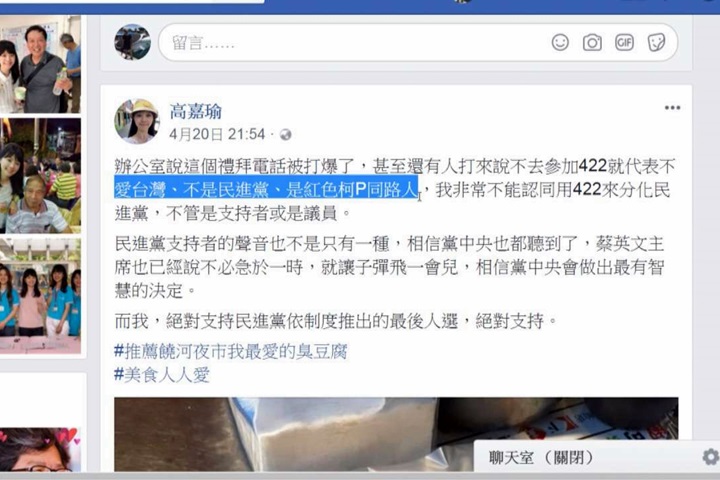720x480 pixels.
Task: Open hashtag #推薦饒河夜市我最愛的臭豆腐
Action: [231, 352]
